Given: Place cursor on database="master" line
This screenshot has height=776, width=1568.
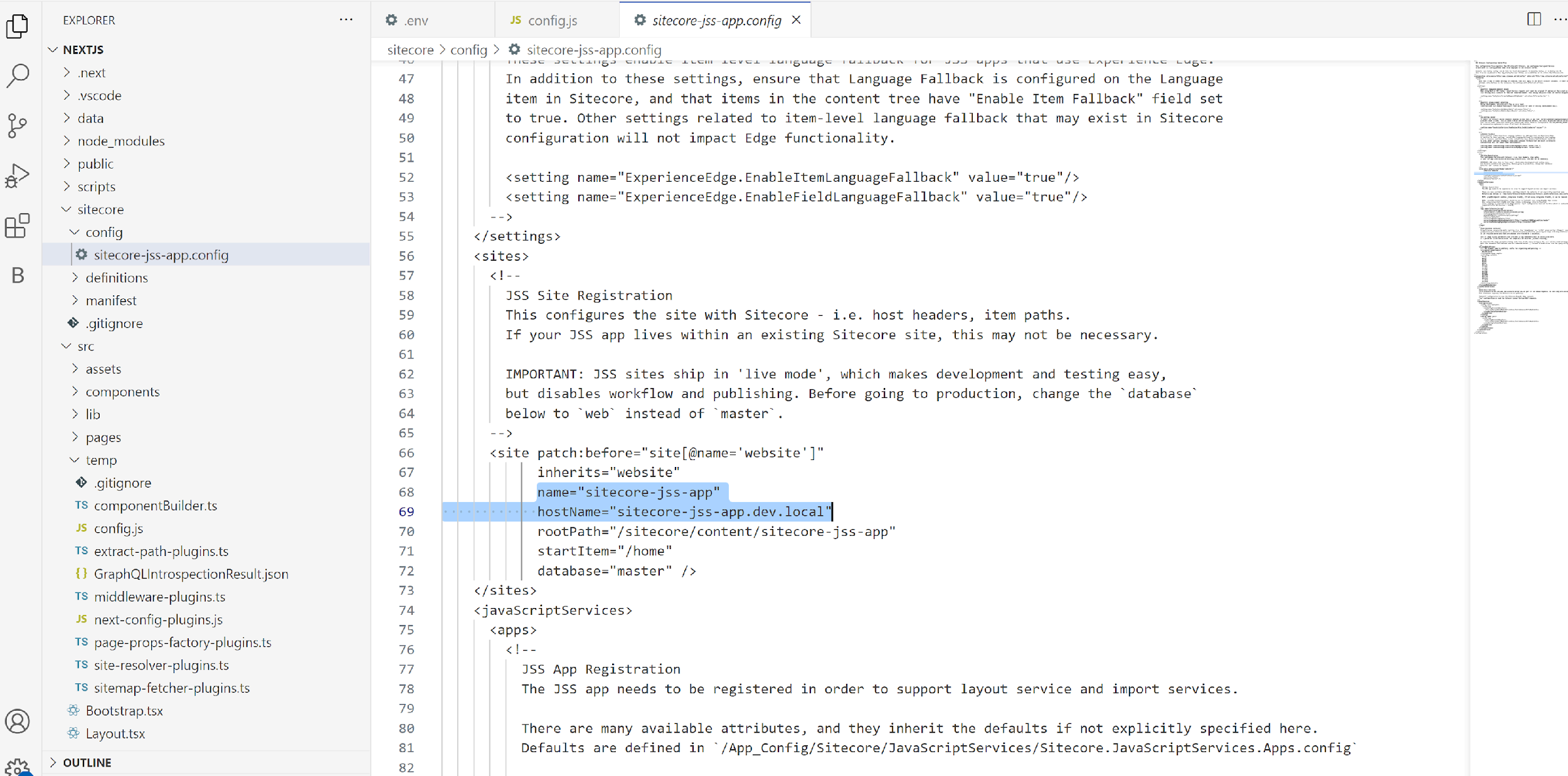Looking at the screenshot, I should click(617, 571).
